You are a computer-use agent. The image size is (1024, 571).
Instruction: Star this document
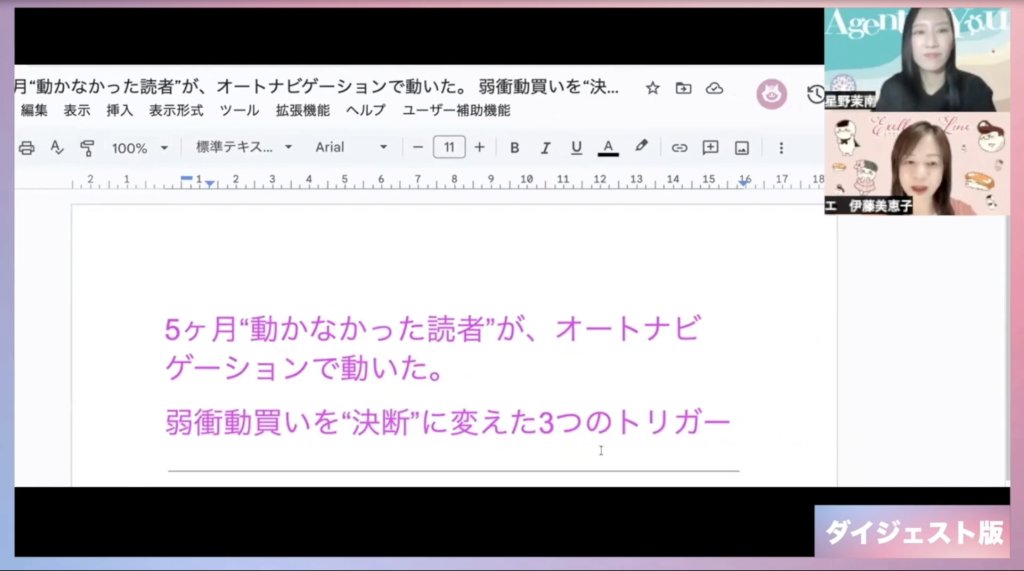tap(653, 88)
